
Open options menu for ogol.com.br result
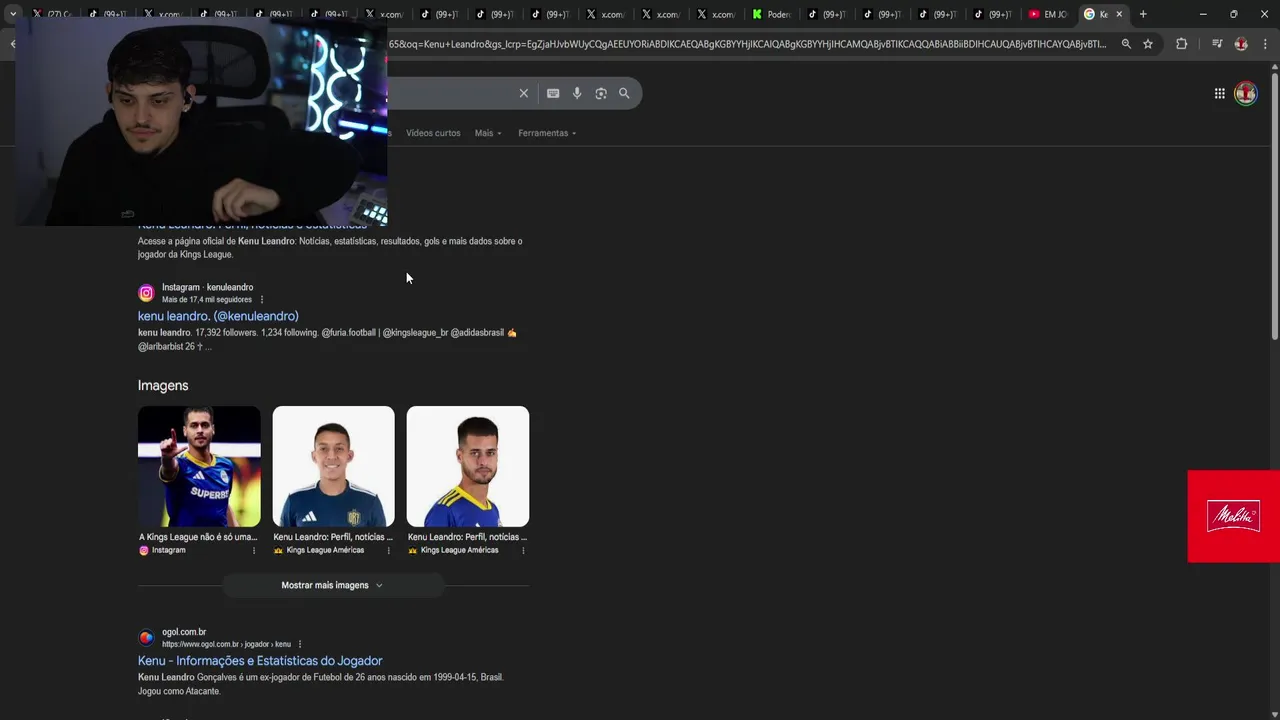coord(300,644)
